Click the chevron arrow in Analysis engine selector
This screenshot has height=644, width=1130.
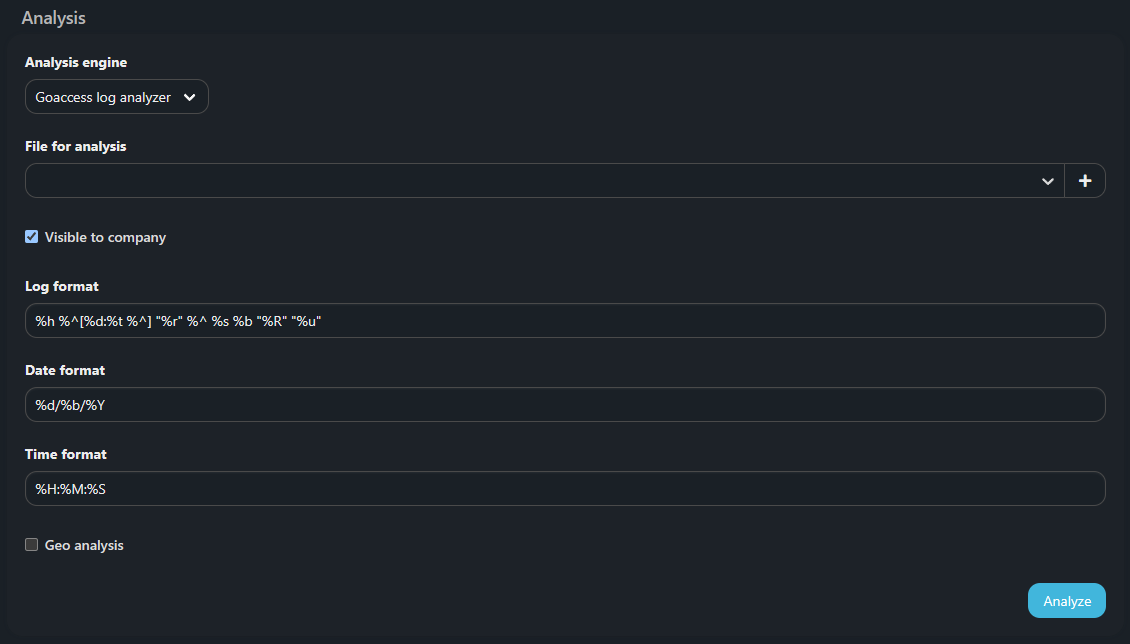tap(190, 97)
